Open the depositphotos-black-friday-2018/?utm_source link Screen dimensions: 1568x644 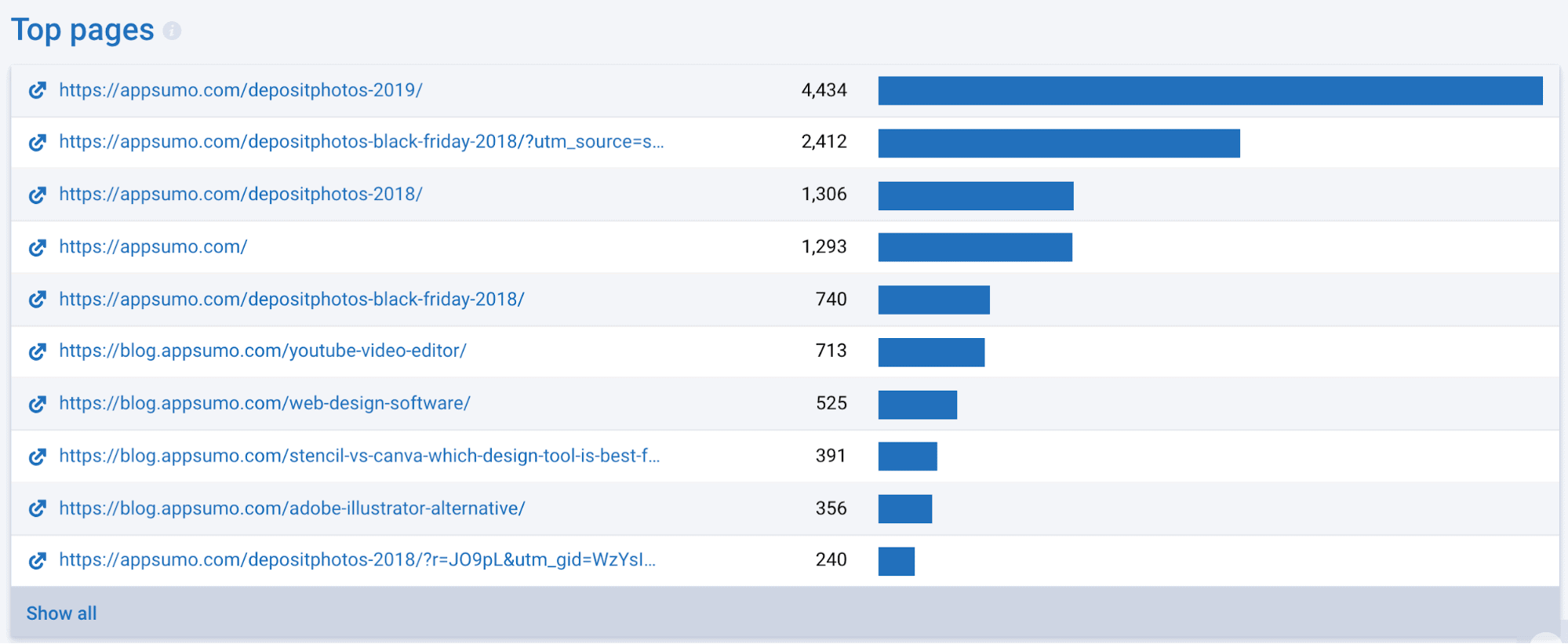(362, 142)
